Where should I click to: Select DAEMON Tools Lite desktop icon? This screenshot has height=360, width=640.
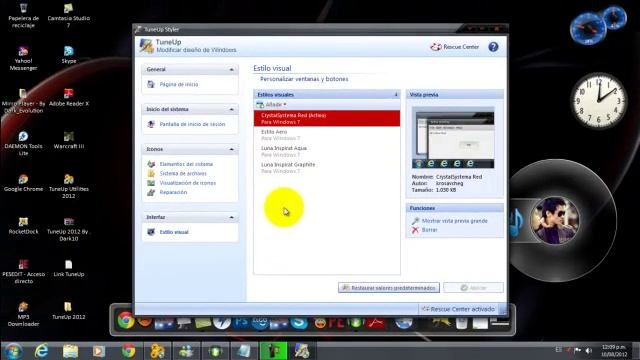click(x=23, y=144)
